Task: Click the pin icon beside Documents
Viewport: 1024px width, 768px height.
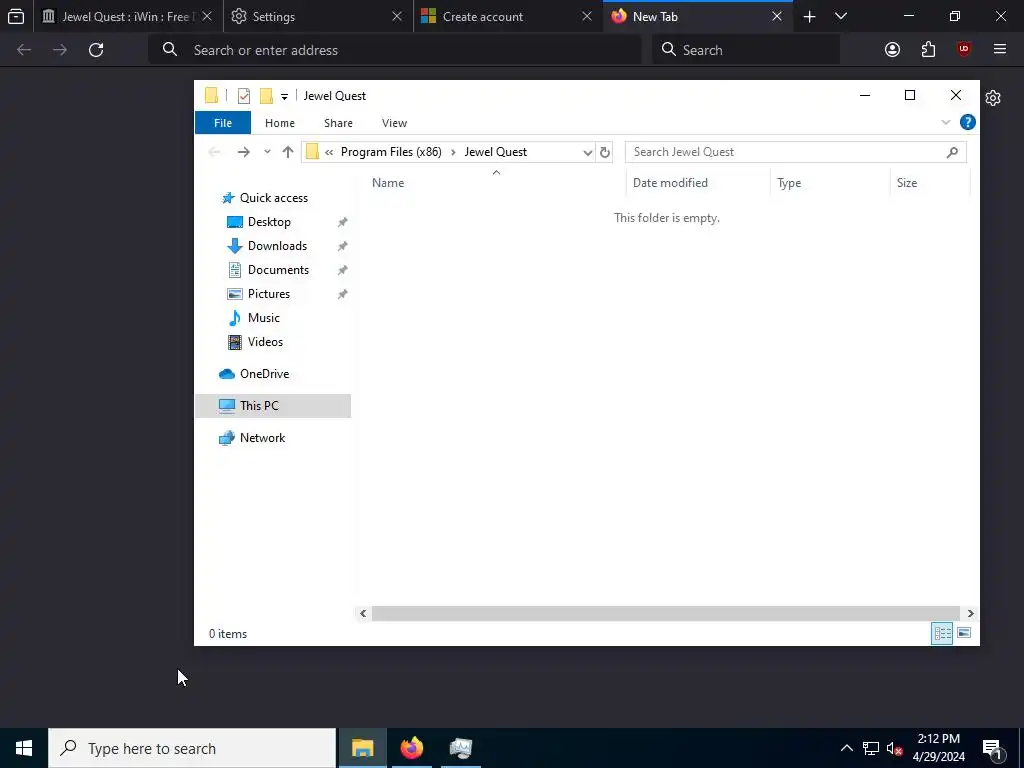Action: (x=342, y=270)
